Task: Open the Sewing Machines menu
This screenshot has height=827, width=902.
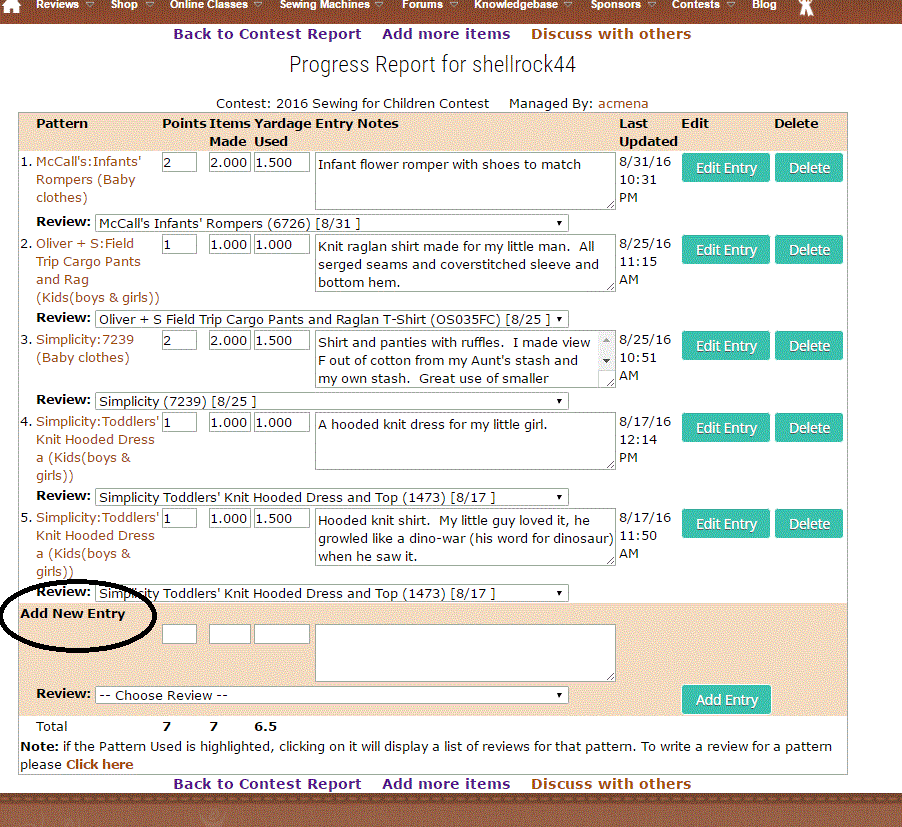Action: pos(324,5)
